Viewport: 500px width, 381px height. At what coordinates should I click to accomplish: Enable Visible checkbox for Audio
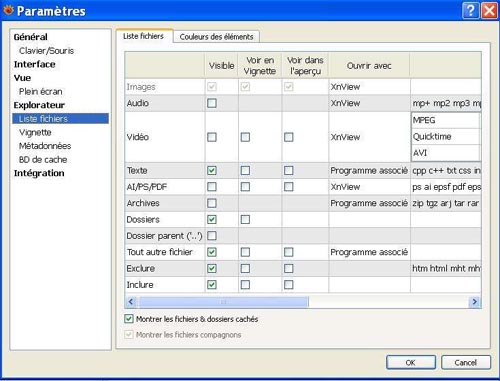[x=212, y=103]
